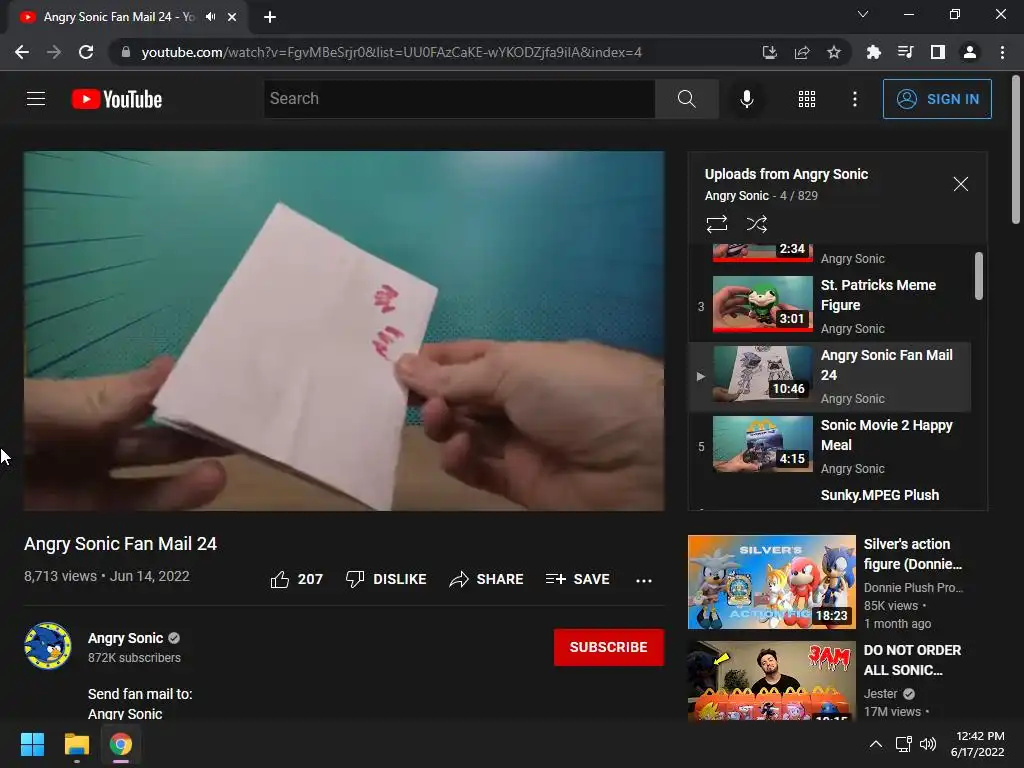Show hidden system tray icons chevron
The image size is (1024, 768).
pos(876,744)
